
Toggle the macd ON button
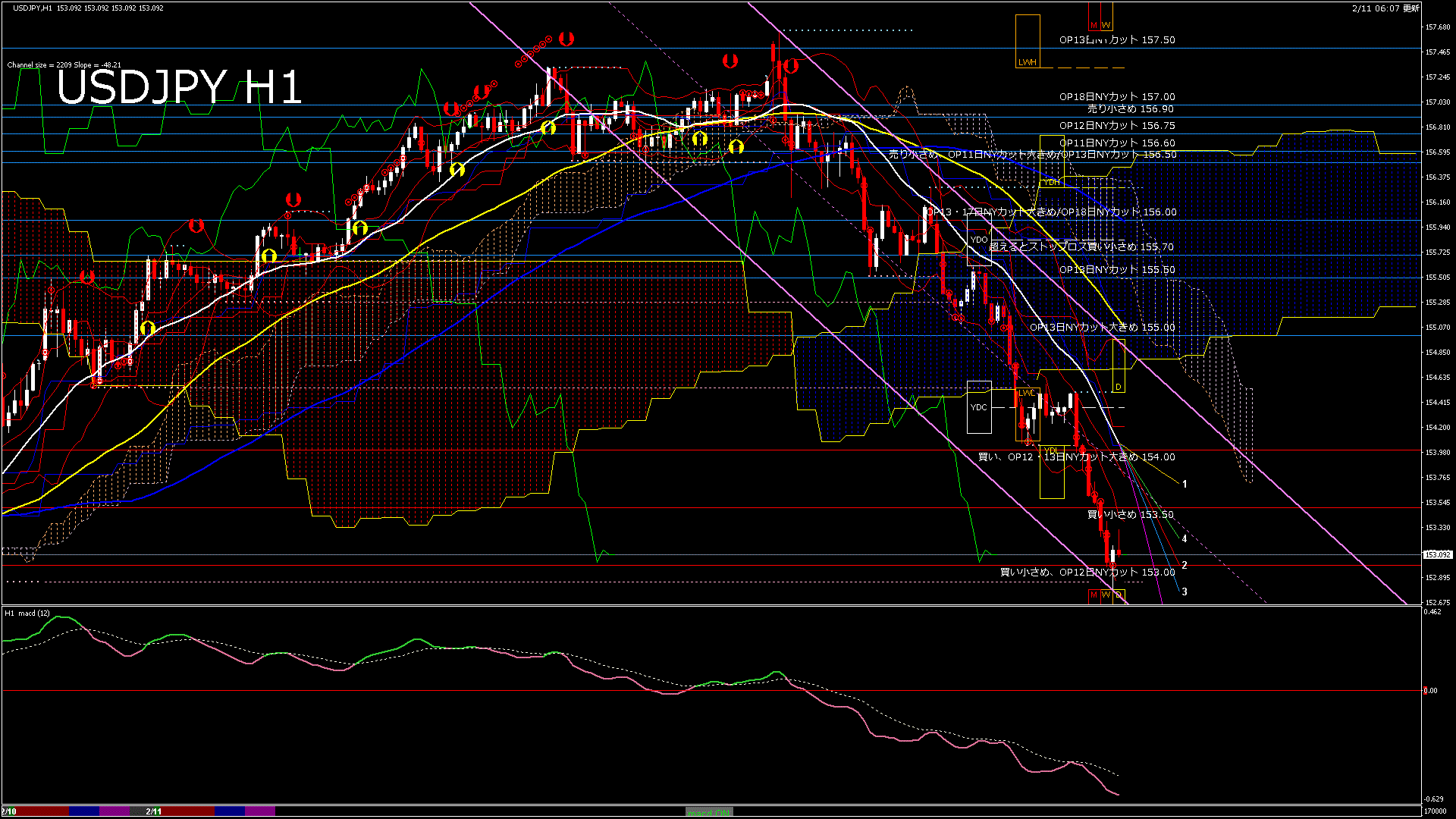click(709, 812)
